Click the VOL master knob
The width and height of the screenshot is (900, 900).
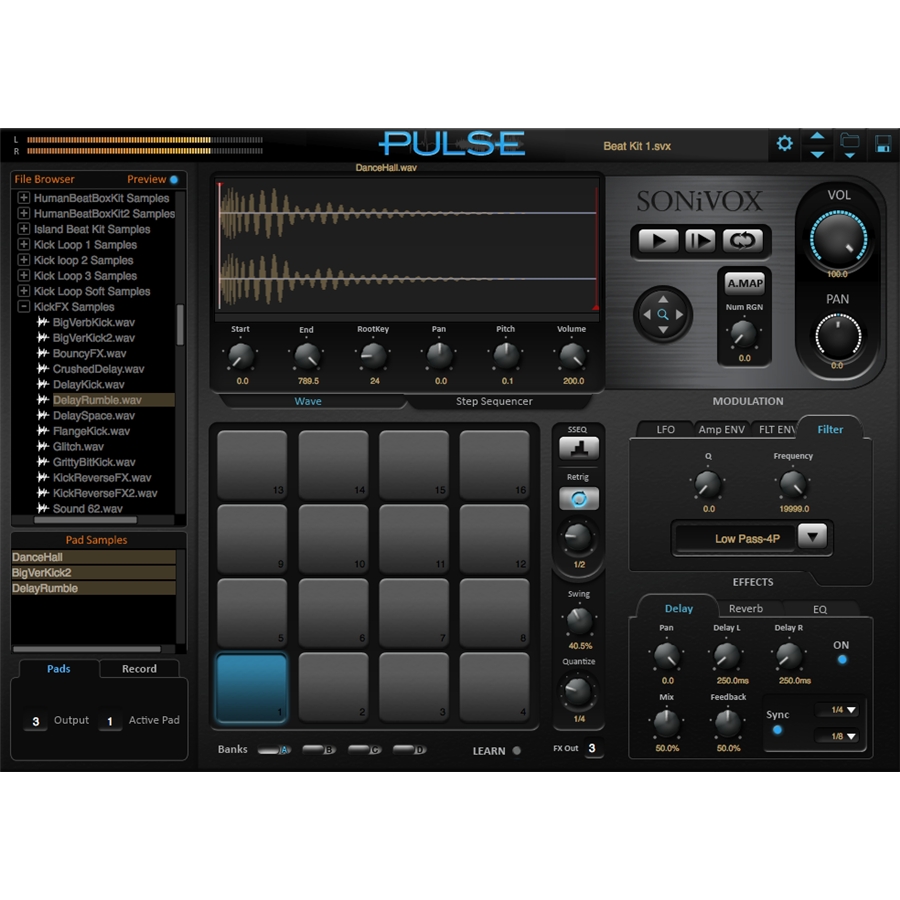point(838,239)
